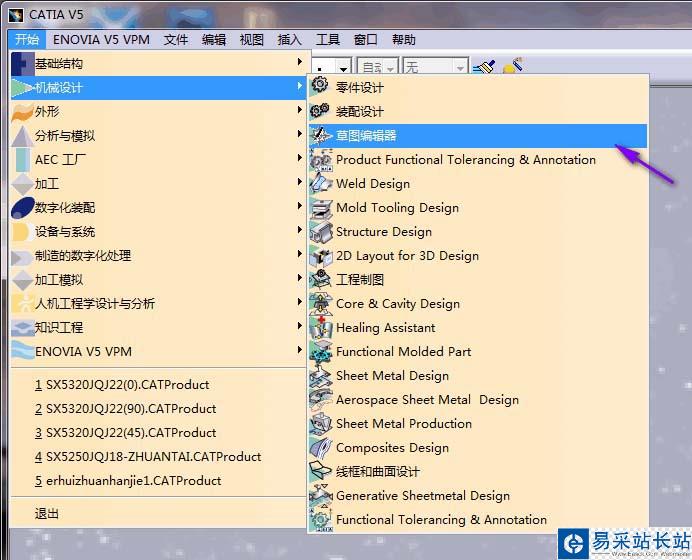Open the 帮助 menu
This screenshot has height=560, width=692.
[404, 40]
